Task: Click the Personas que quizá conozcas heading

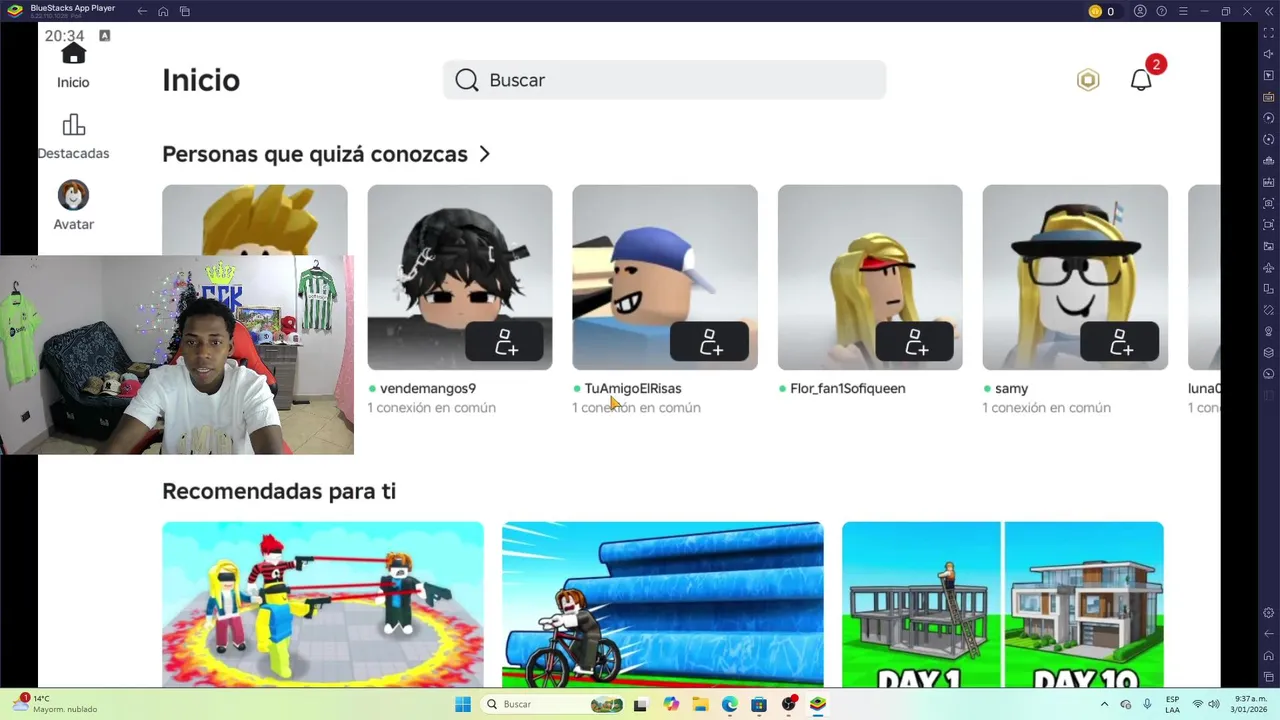Action: (x=315, y=154)
